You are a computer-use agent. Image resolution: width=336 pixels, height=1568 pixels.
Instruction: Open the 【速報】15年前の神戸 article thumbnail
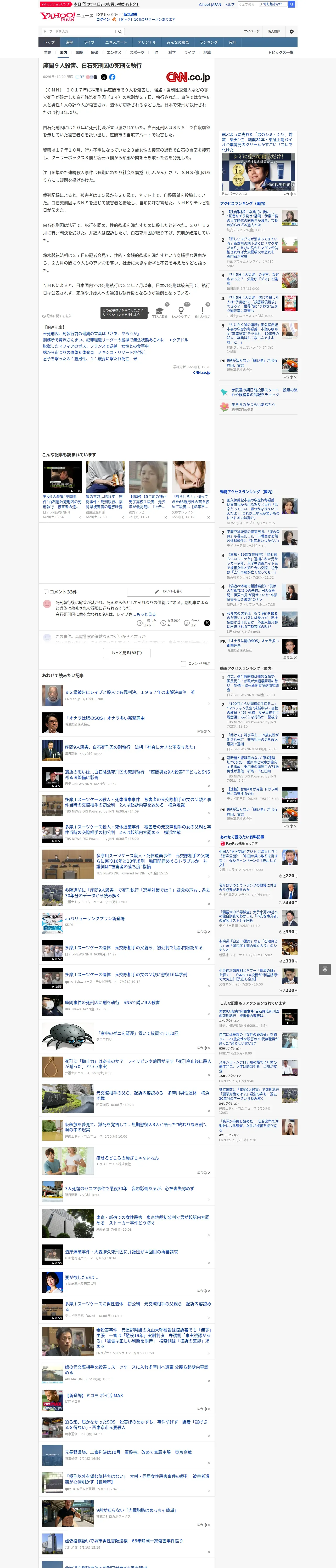click(x=148, y=477)
